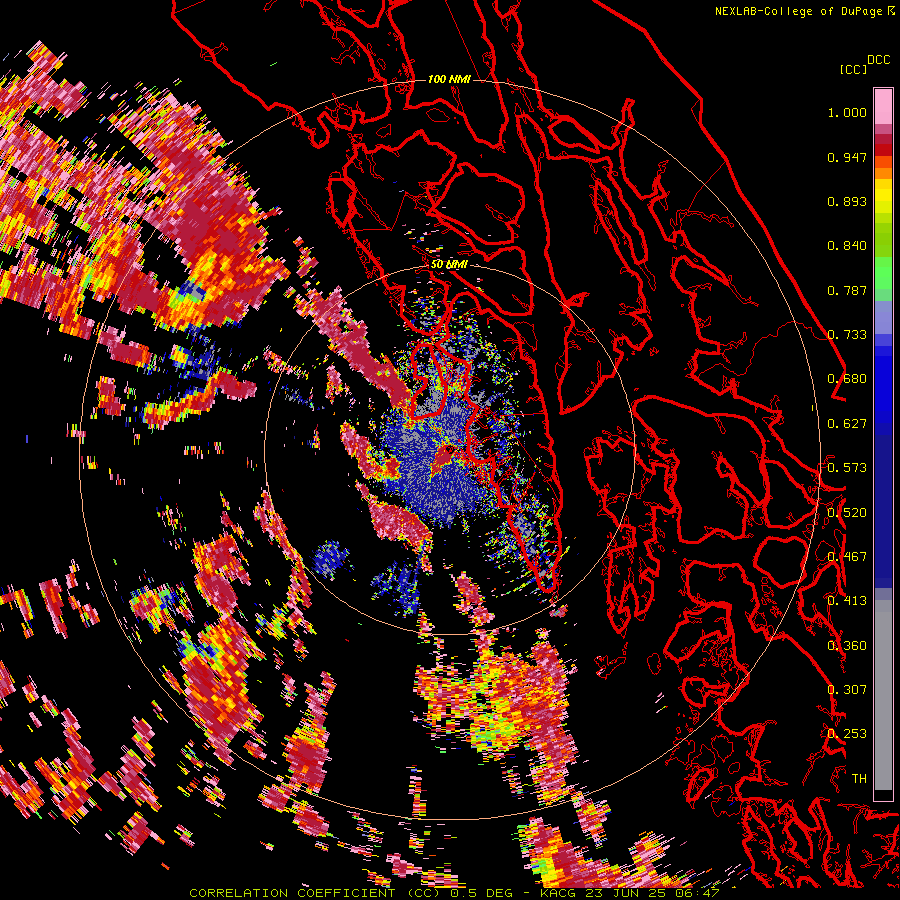The width and height of the screenshot is (900, 900).
Task: Click the 0.467 legend value
Action: (847, 557)
